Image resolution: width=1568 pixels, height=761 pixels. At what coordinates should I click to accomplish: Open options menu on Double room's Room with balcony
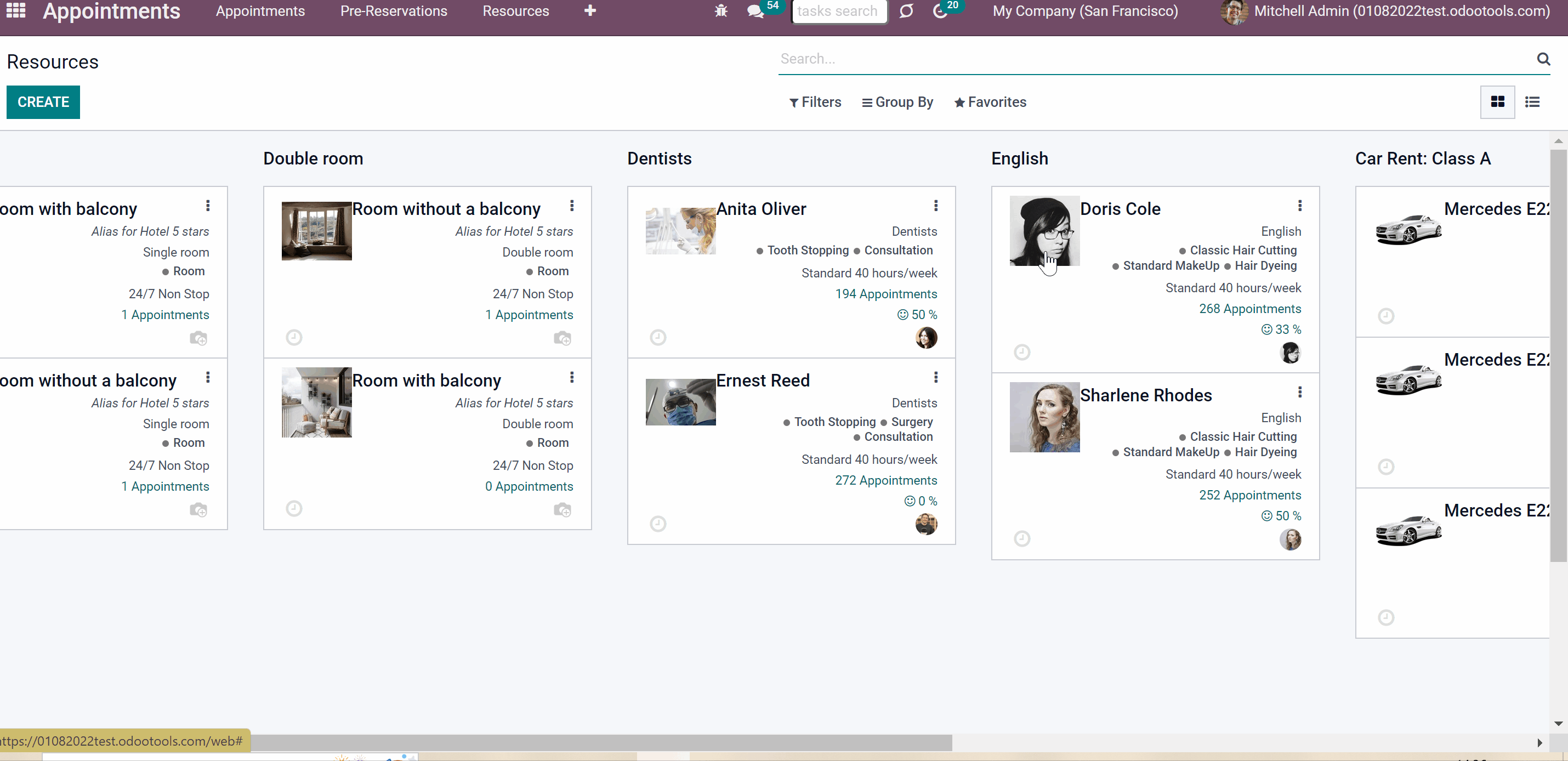[x=572, y=377]
